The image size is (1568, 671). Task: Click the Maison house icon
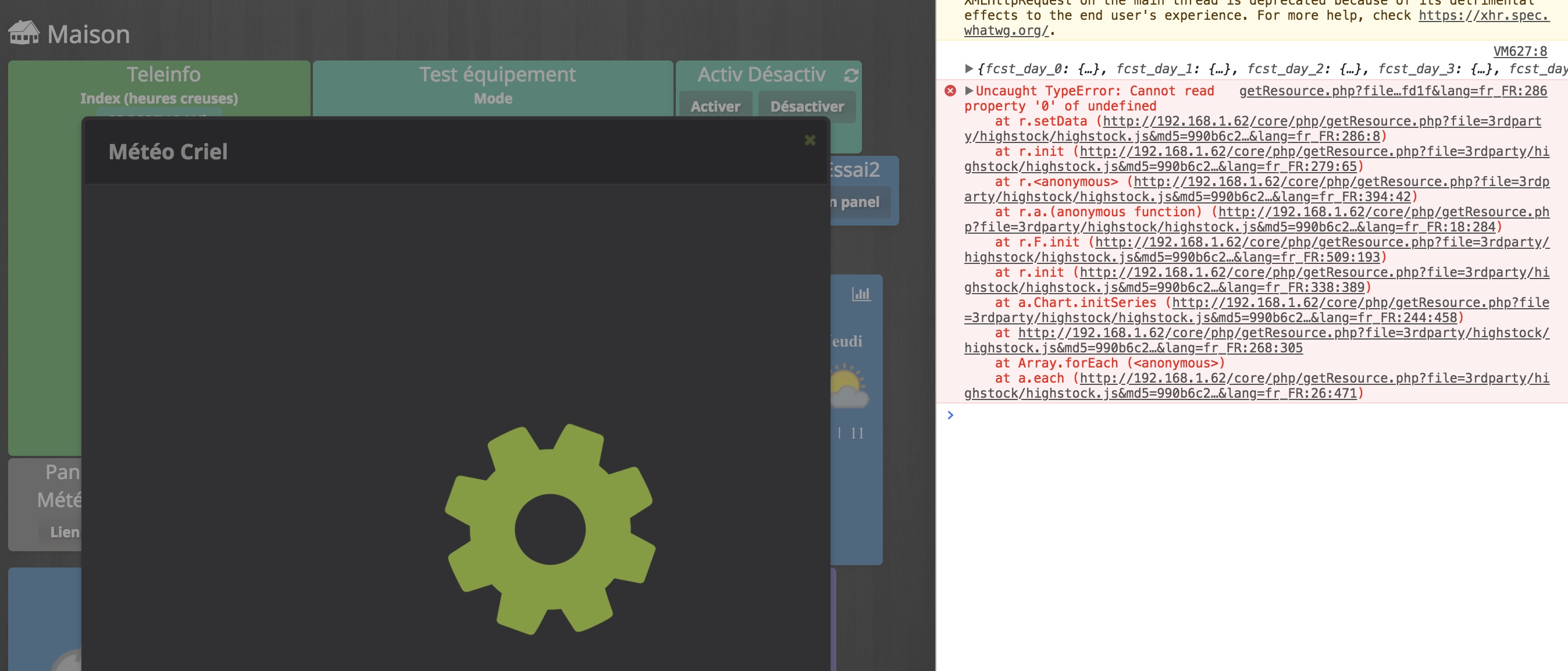[x=24, y=33]
